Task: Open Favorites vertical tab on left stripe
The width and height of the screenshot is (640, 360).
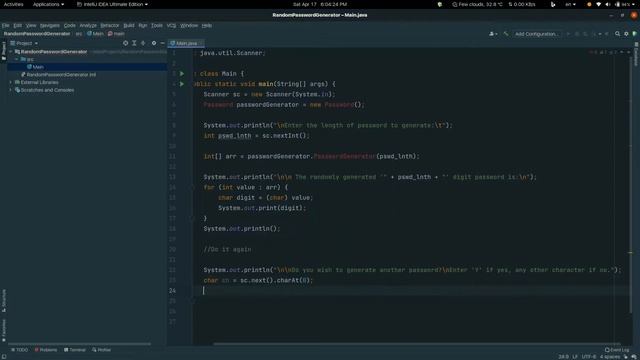Action: pos(4,331)
